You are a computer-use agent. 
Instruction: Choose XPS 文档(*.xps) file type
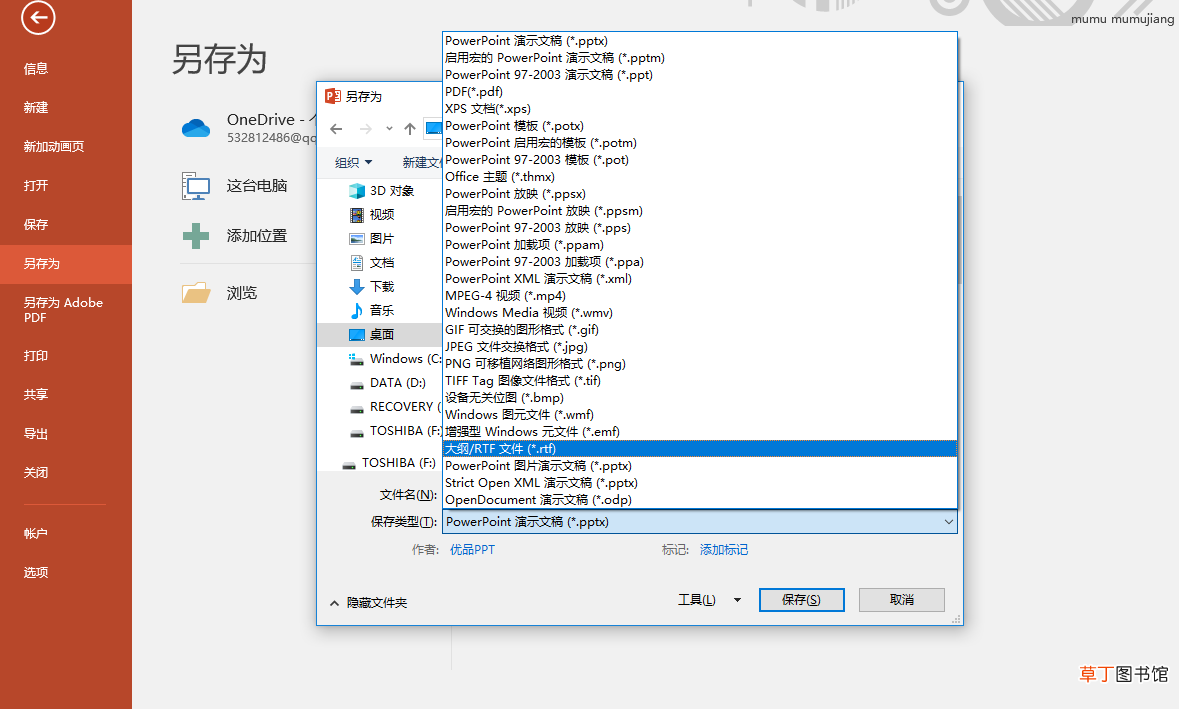pos(699,109)
